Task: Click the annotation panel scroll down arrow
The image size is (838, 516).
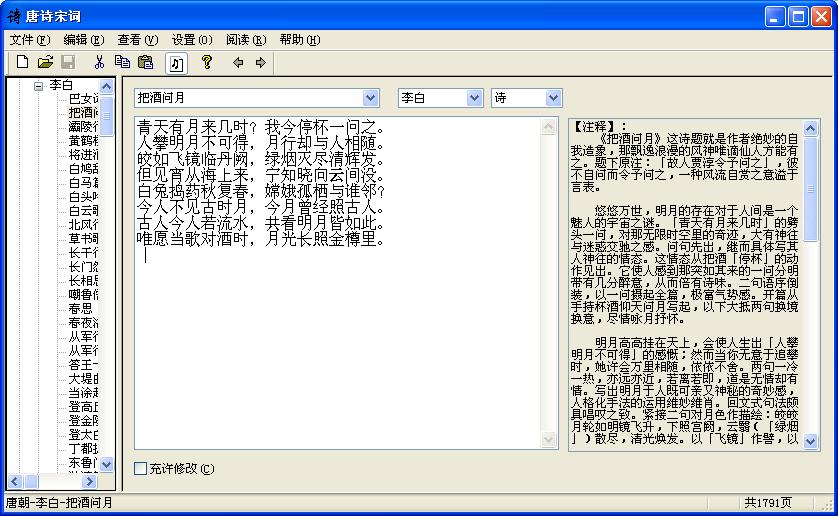Action: pos(810,441)
